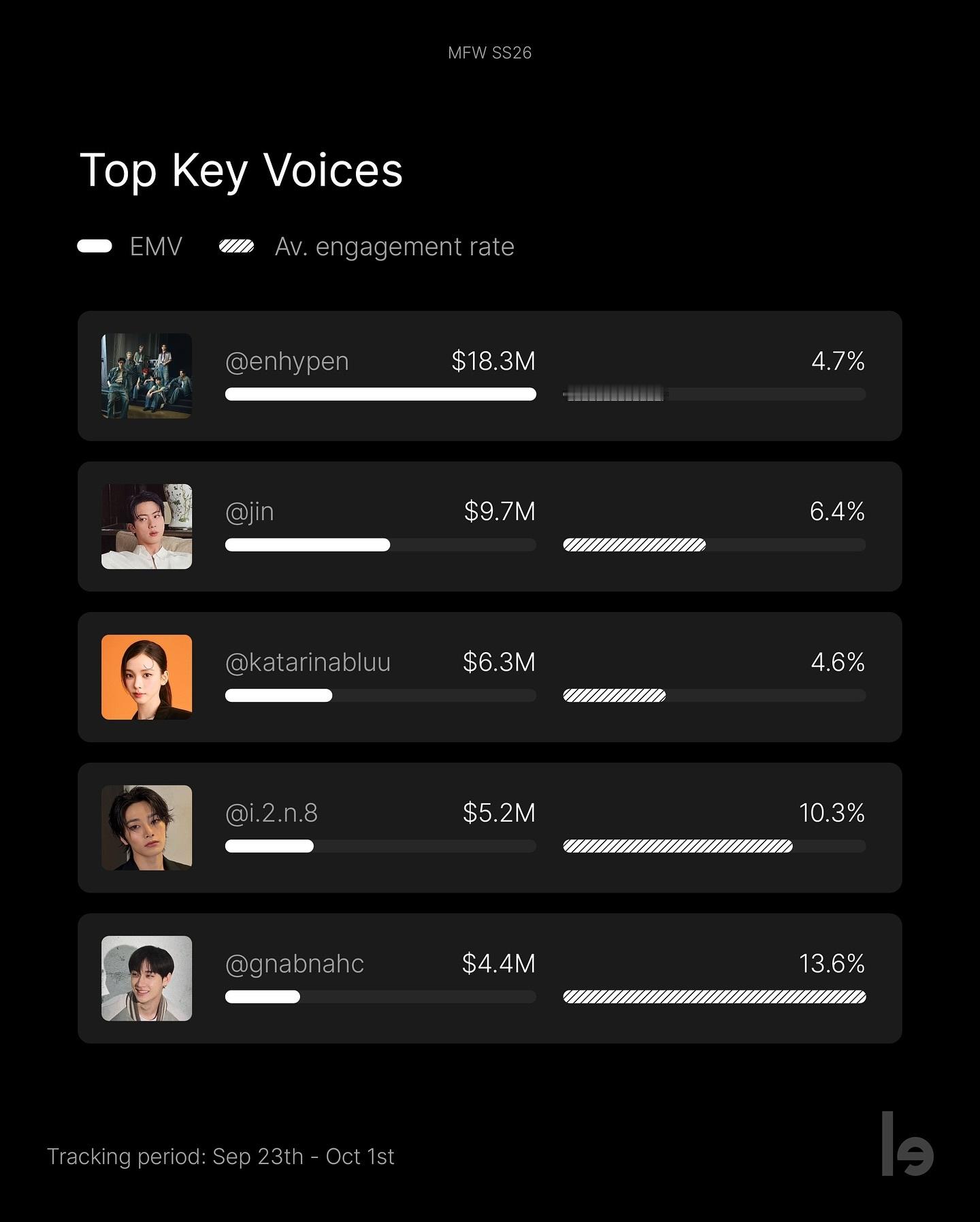The height and width of the screenshot is (1222, 980).
Task: Click the striped engagement rate legend icon
Action: pos(236,246)
